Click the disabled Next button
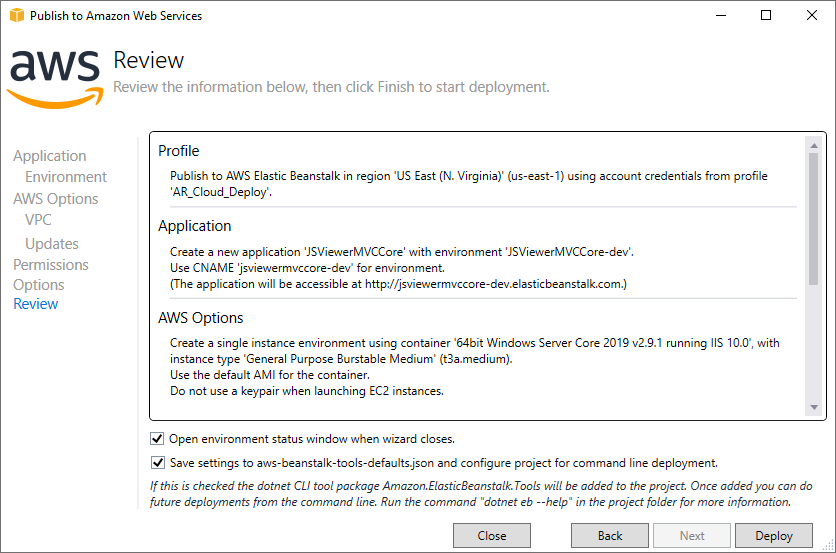 [x=692, y=535]
